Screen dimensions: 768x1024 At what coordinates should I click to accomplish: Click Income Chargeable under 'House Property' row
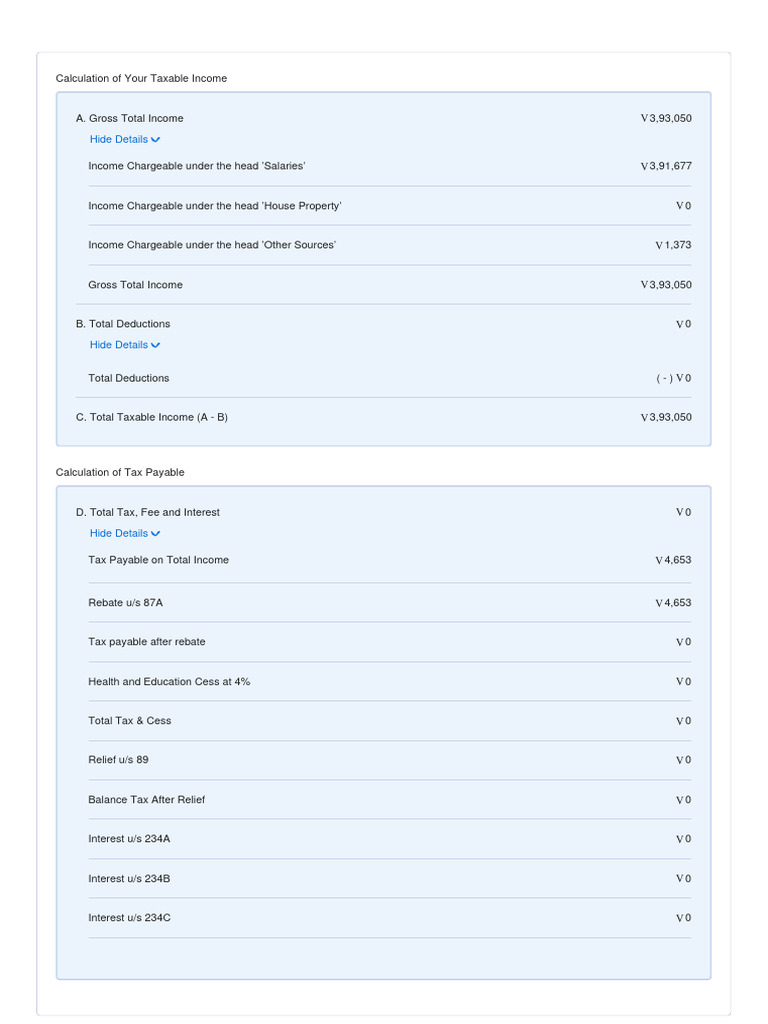215,206
